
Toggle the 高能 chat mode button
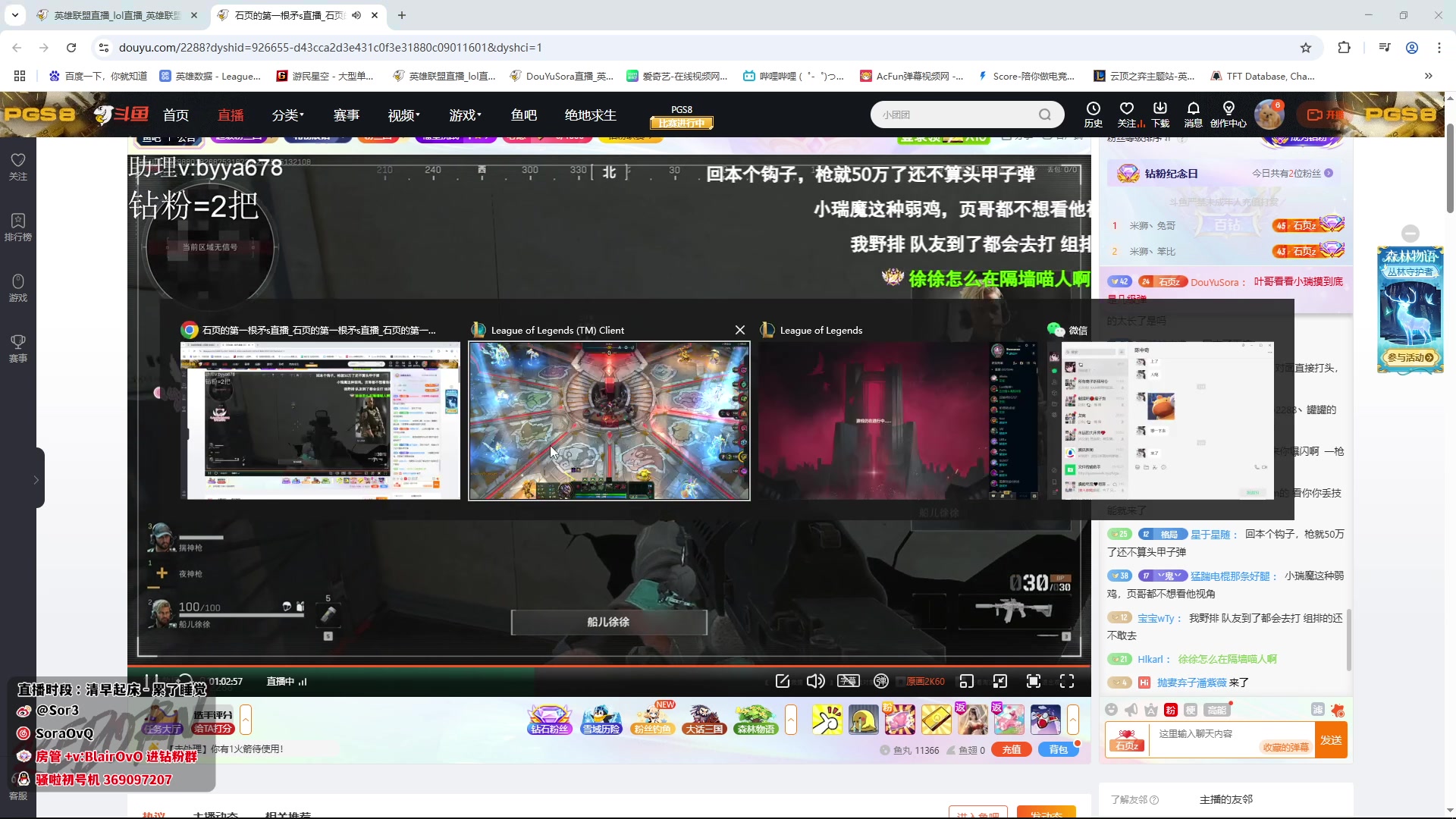(1217, 710)
